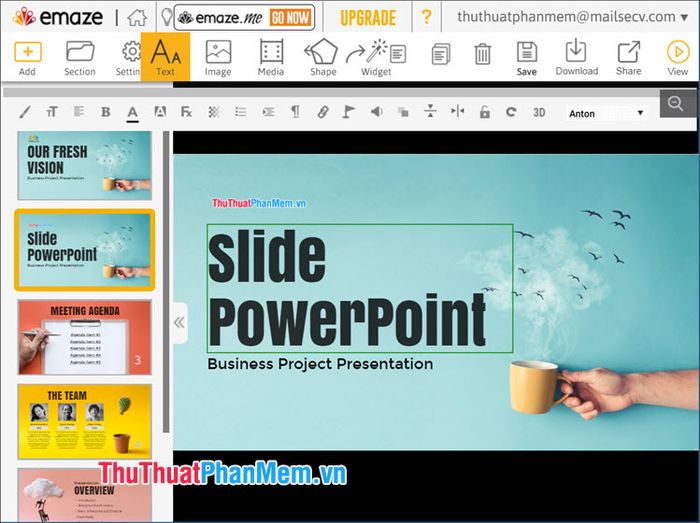
Task: Click the emaze logo
Action: [58, 17]
